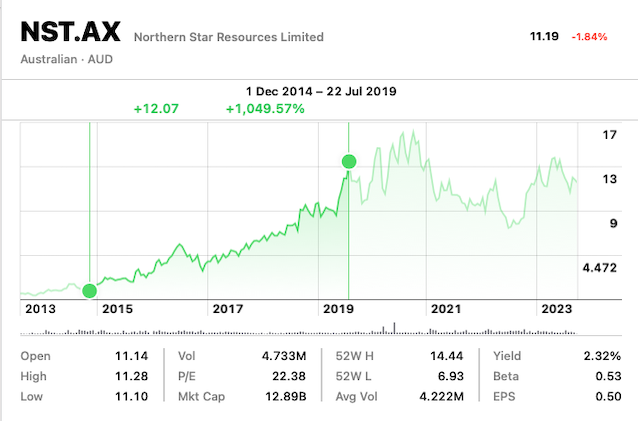The height and width of the screenshot is (421, 638).
Task: Click the Avg Vol label
Action: tap(356, 396)
